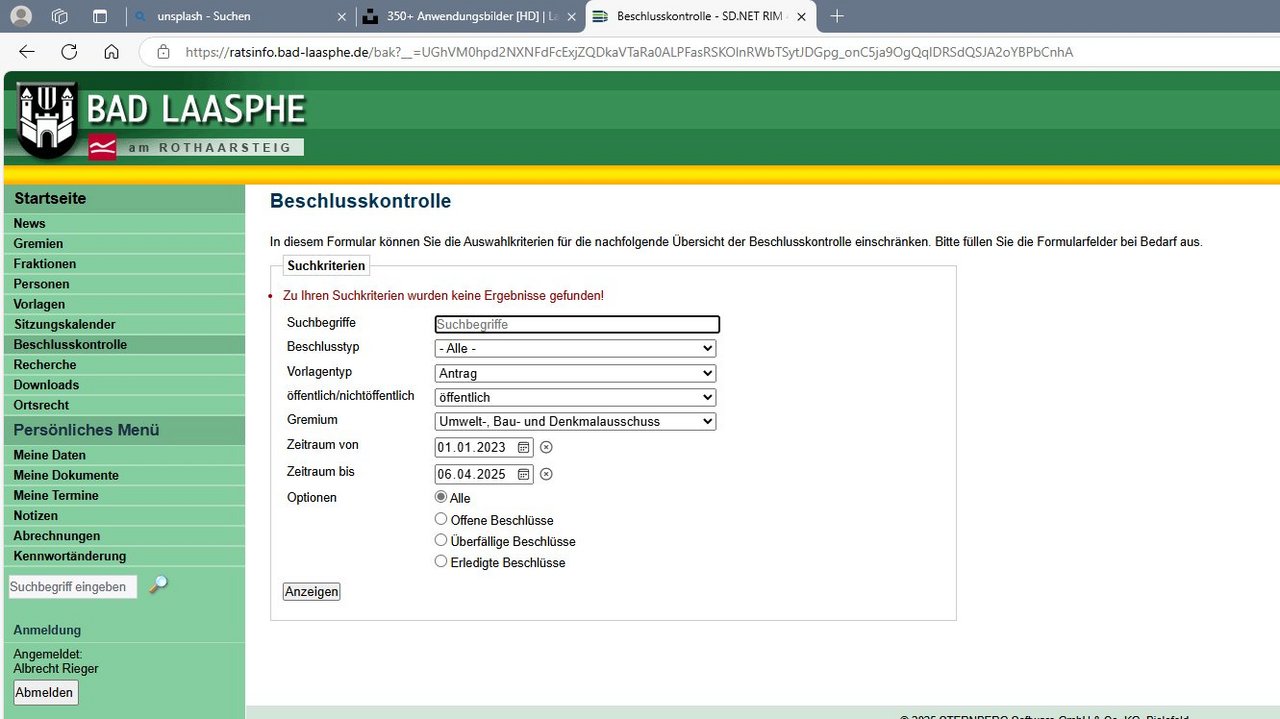Viewport: 1280px width, 719px height.
Task: Open the calendar picker for Zeitraum bis
Action: [x=524, y=474]
